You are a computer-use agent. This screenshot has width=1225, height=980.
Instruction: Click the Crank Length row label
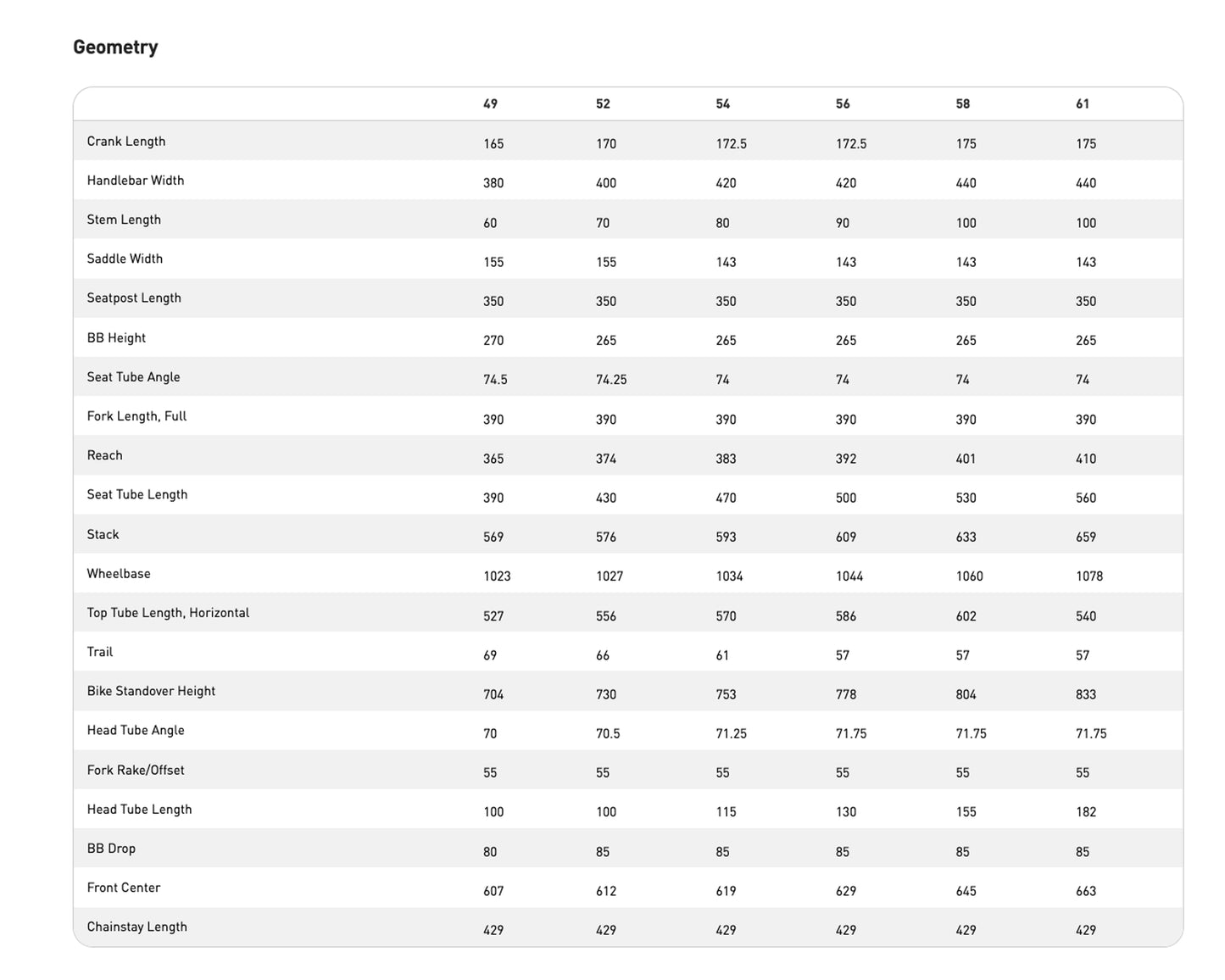(x=126, y=142)
